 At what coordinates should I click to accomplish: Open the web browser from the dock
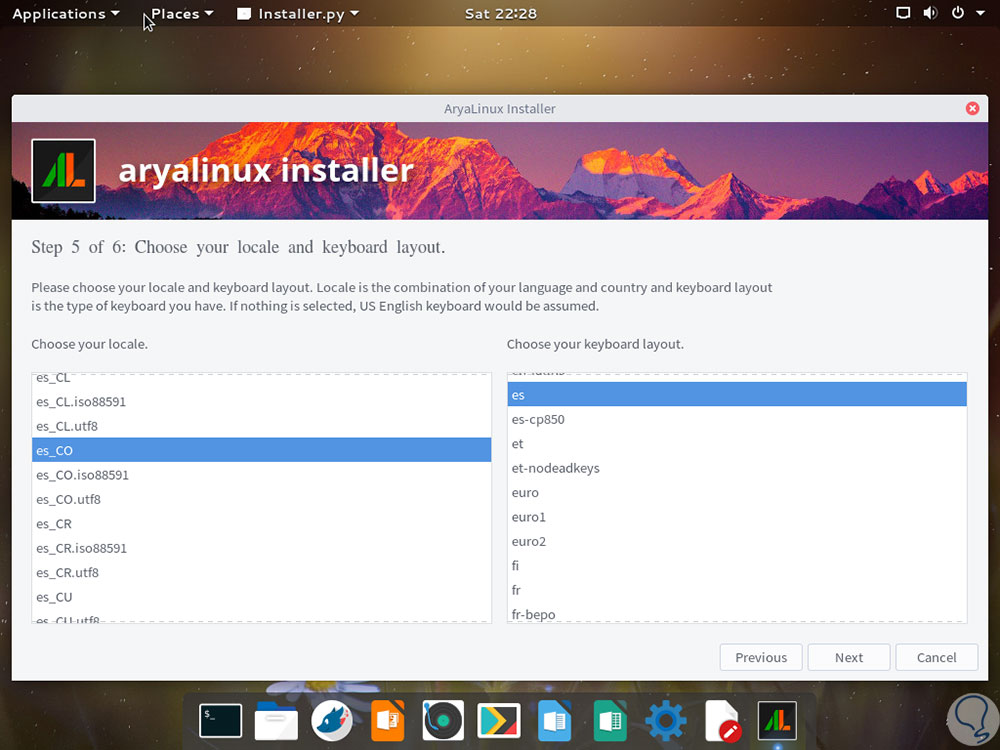pyautogui.click(x=332, y=720)
